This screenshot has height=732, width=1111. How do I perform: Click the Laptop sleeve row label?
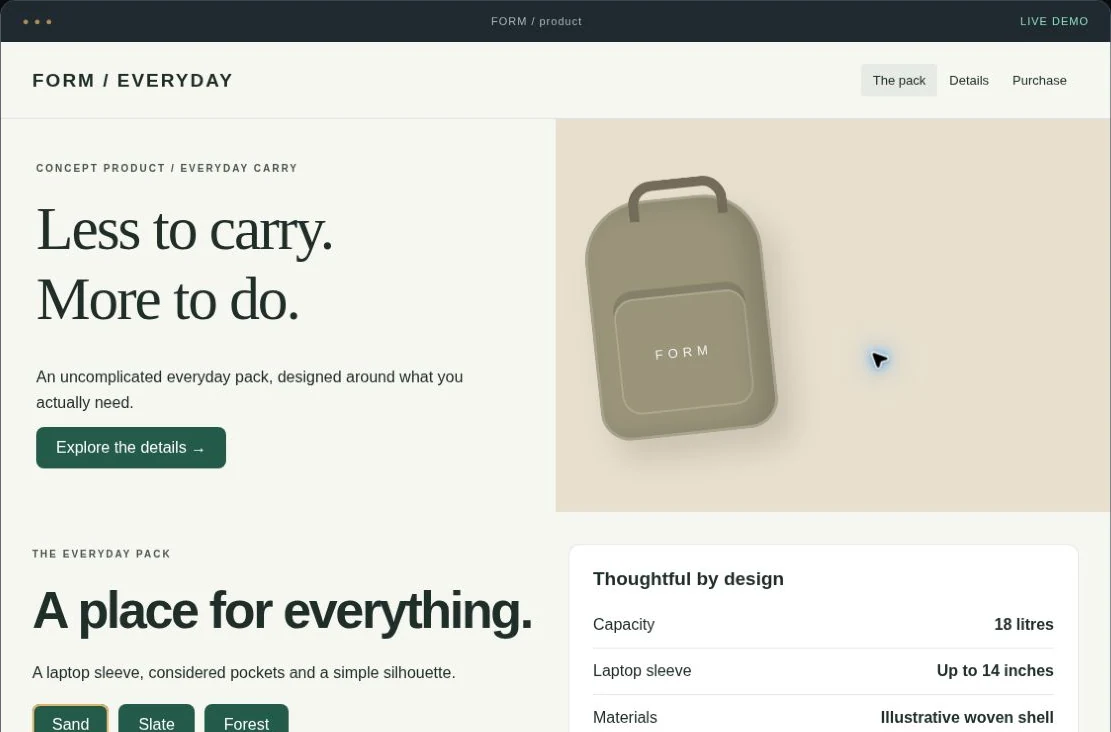(x=642, y=670)
